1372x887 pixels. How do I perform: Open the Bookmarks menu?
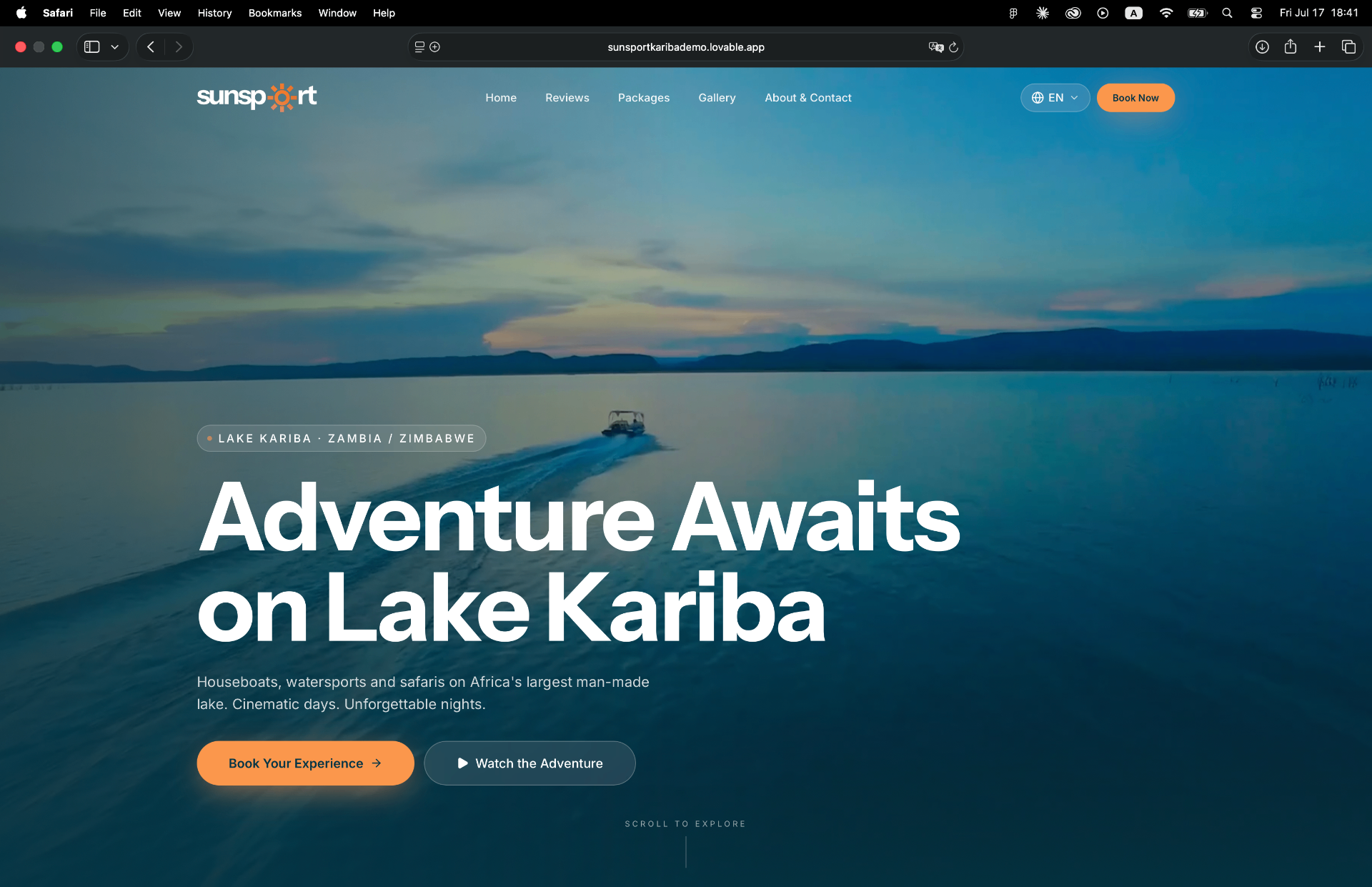pos(275,13)
